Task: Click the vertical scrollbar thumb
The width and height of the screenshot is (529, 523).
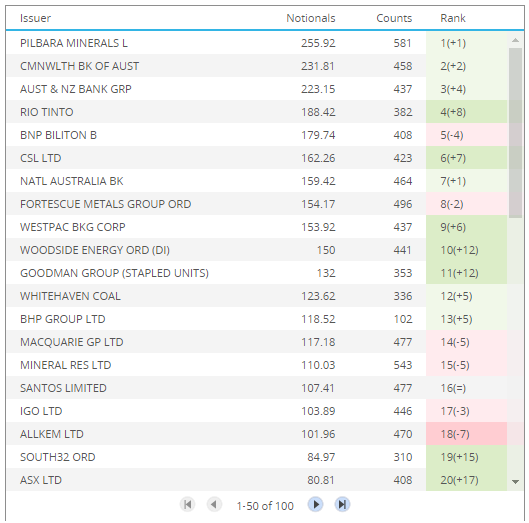Action: click(515, 133)
